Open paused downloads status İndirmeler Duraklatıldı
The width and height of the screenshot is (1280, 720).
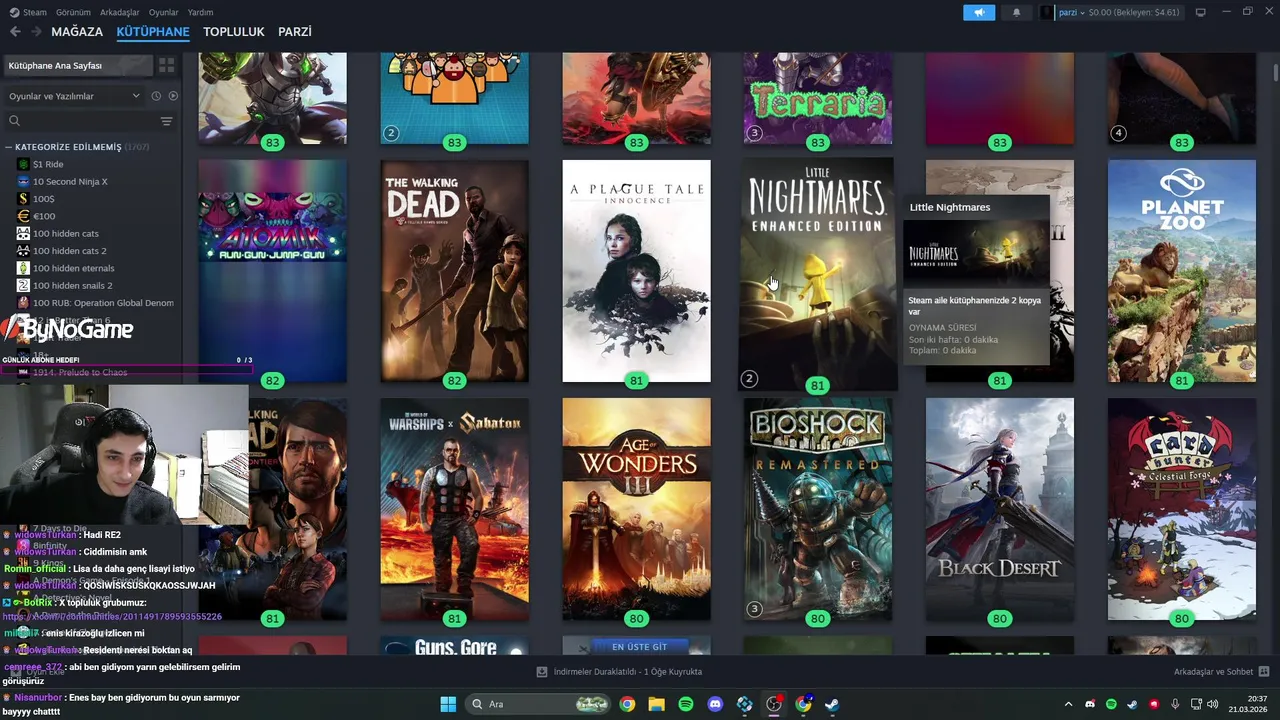point(620,672)
